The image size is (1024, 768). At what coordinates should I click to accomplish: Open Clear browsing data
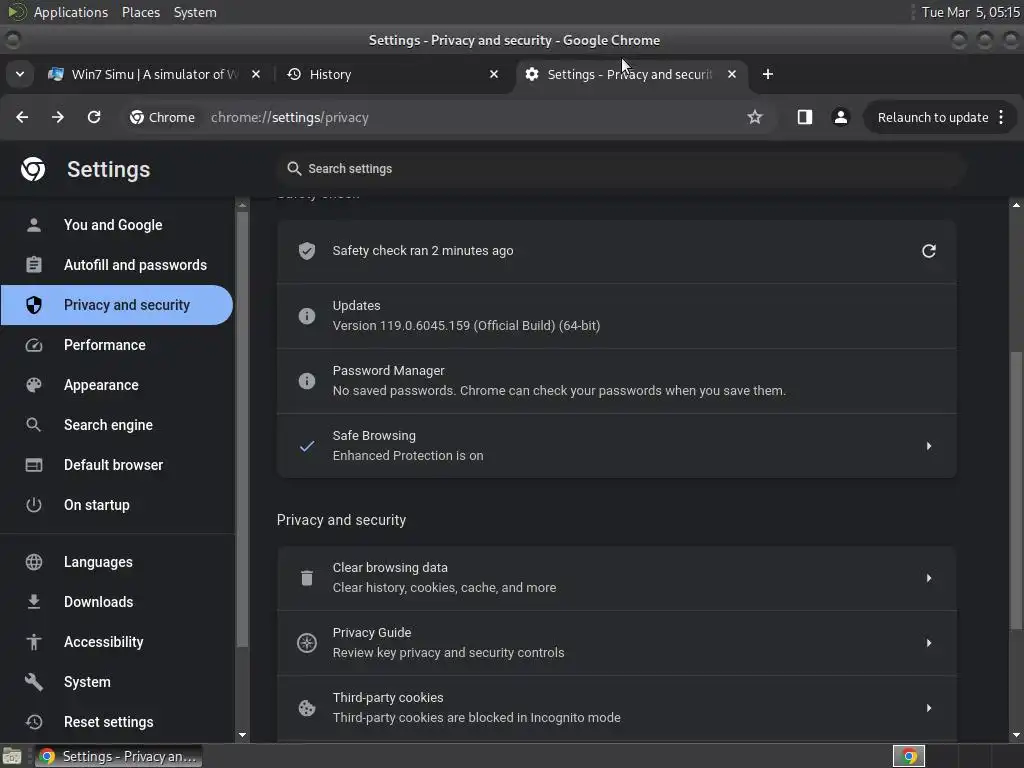[617, 578]
